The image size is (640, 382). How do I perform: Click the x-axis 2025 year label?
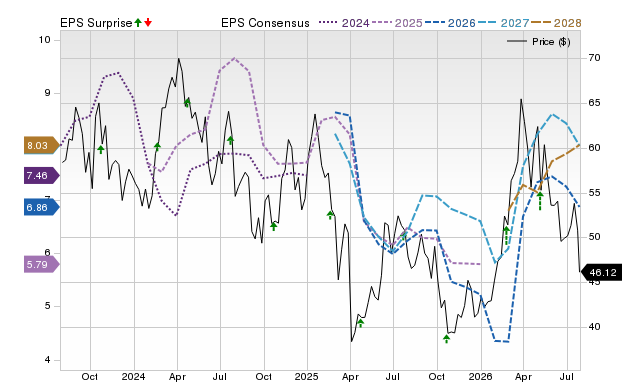[307, 376]
